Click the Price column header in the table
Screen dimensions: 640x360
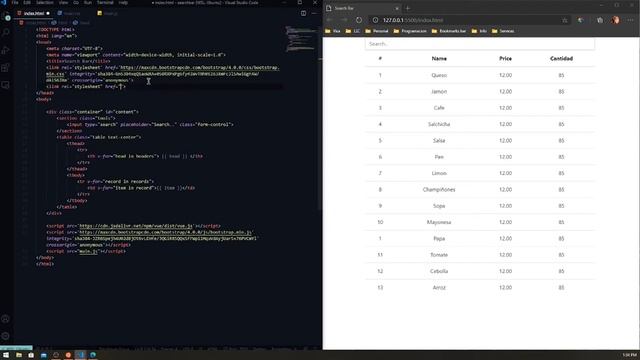pyautogui.click(x=505, y=59)
